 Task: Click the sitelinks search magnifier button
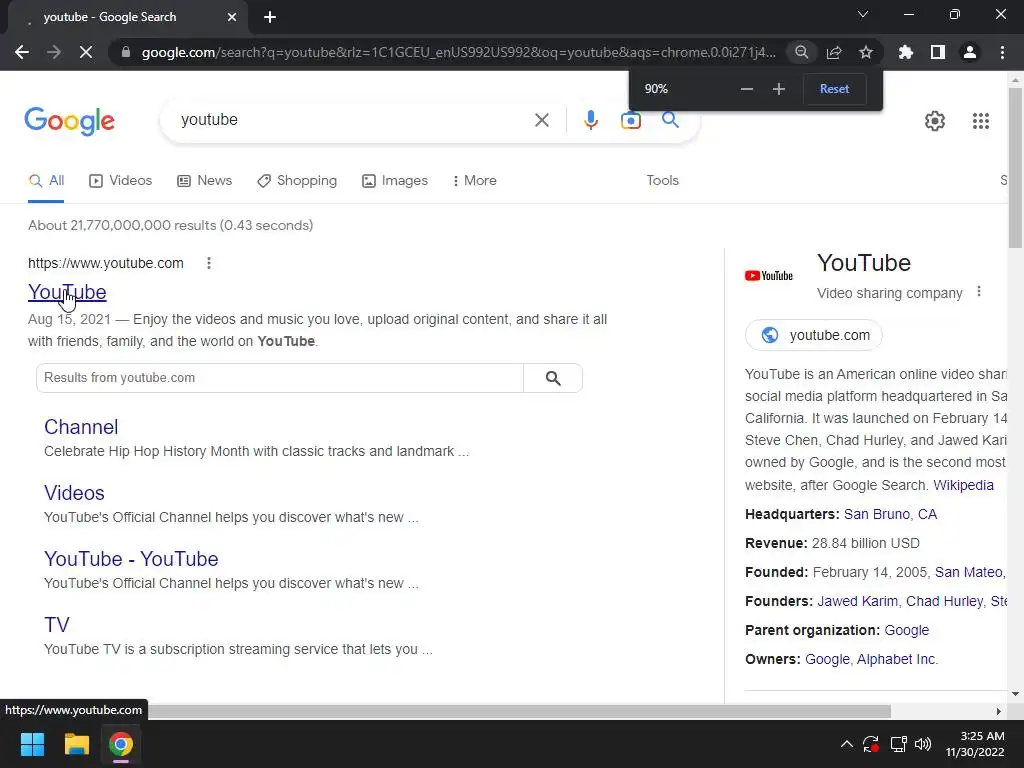tap(553, 378)
